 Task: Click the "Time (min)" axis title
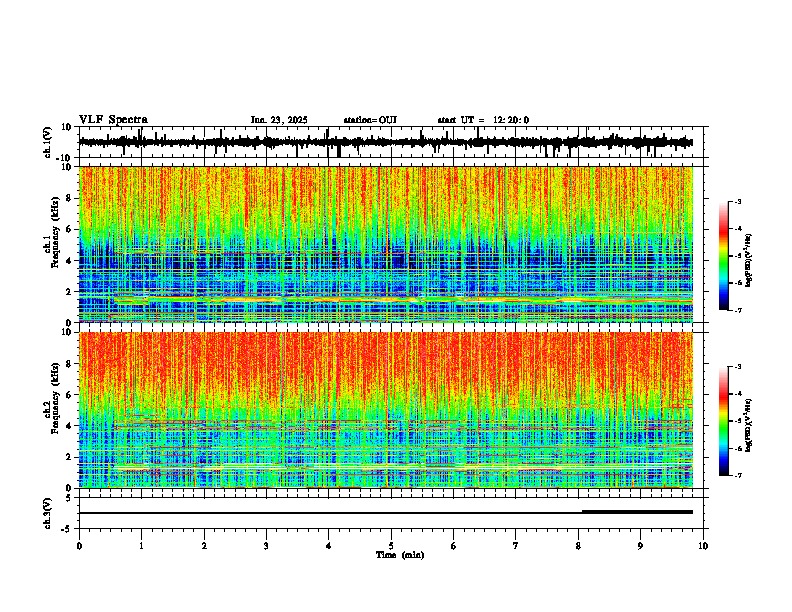400,555
